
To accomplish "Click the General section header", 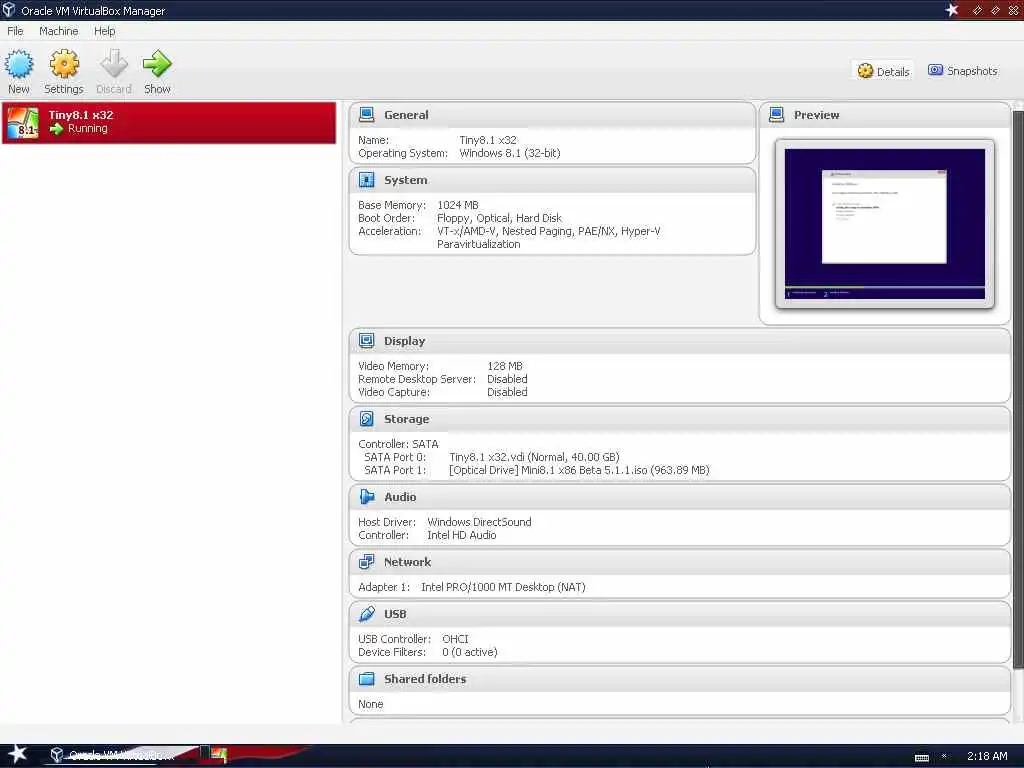I will point(552,115).
